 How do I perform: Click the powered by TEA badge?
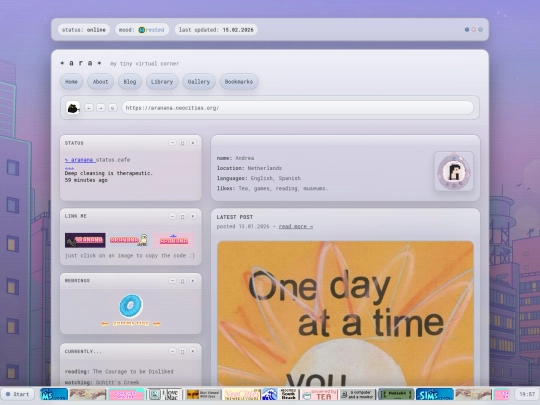click(319, 394)
